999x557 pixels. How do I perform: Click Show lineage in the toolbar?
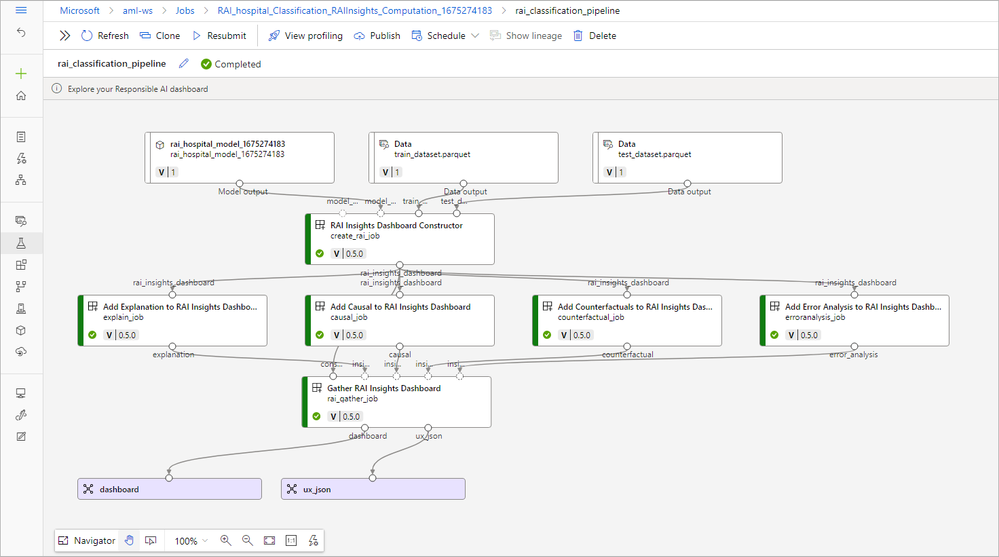pyautogui.click(x=526, y=36)
